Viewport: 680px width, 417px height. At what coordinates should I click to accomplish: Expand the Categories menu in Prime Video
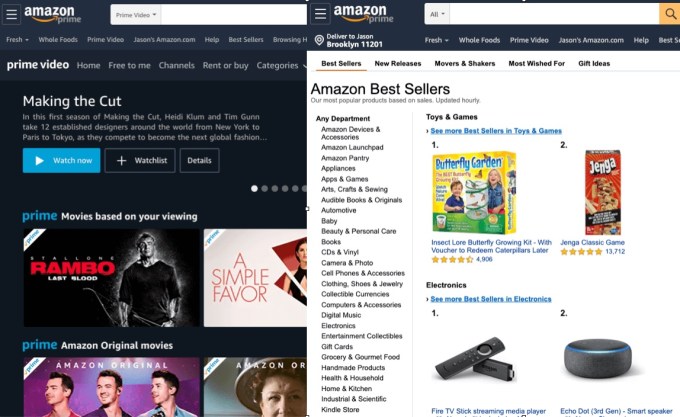281,65
